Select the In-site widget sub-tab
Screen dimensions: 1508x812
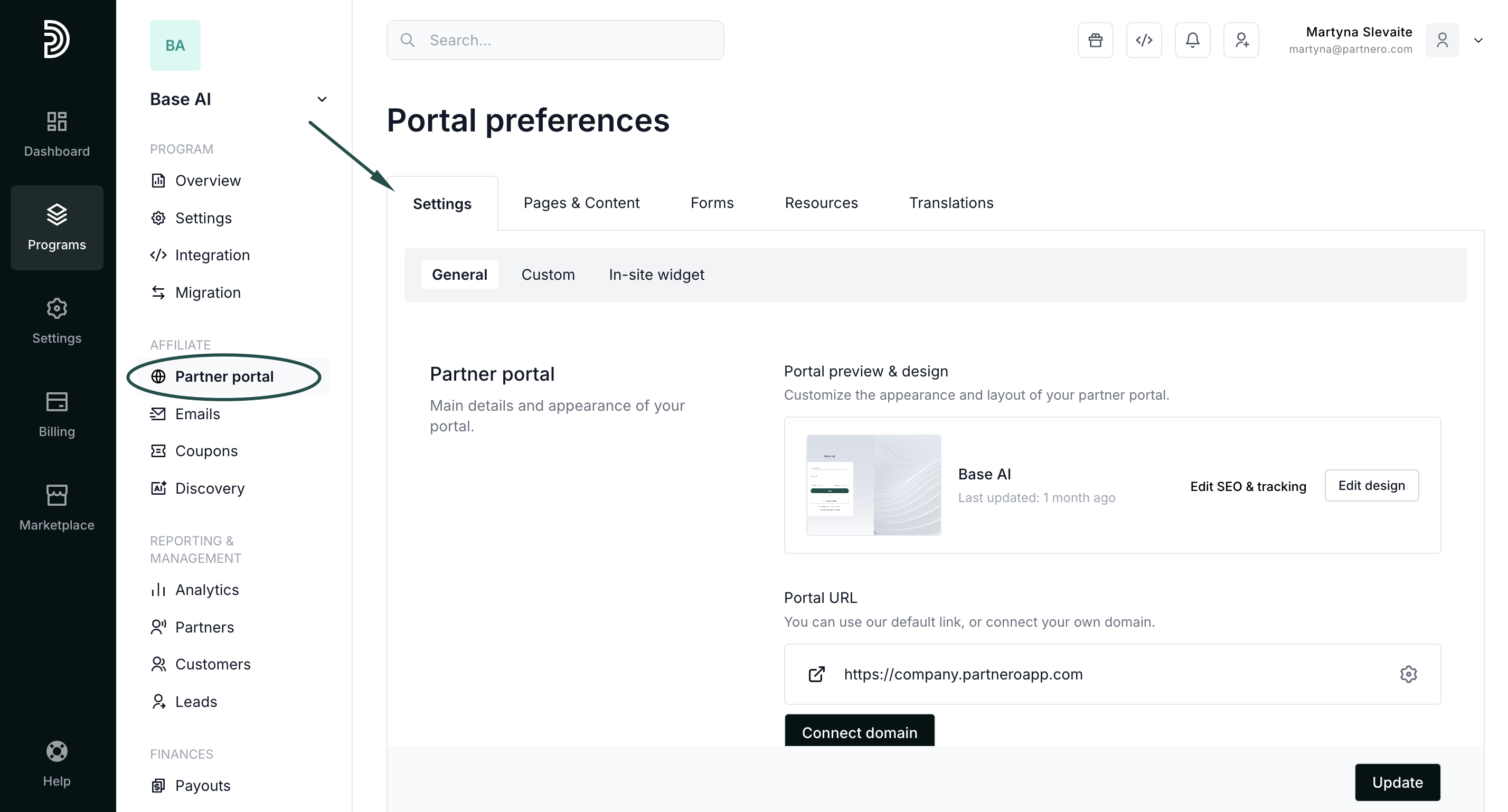pos(656,275)
